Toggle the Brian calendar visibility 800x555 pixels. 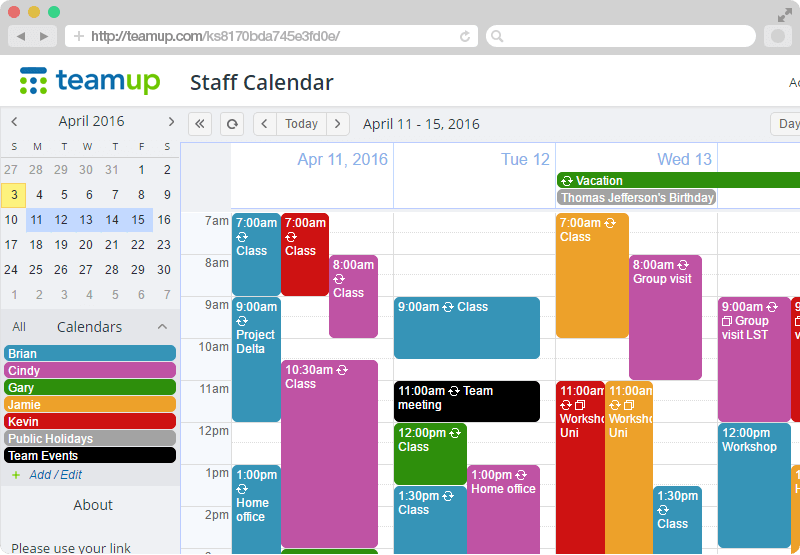click(90, 354)
